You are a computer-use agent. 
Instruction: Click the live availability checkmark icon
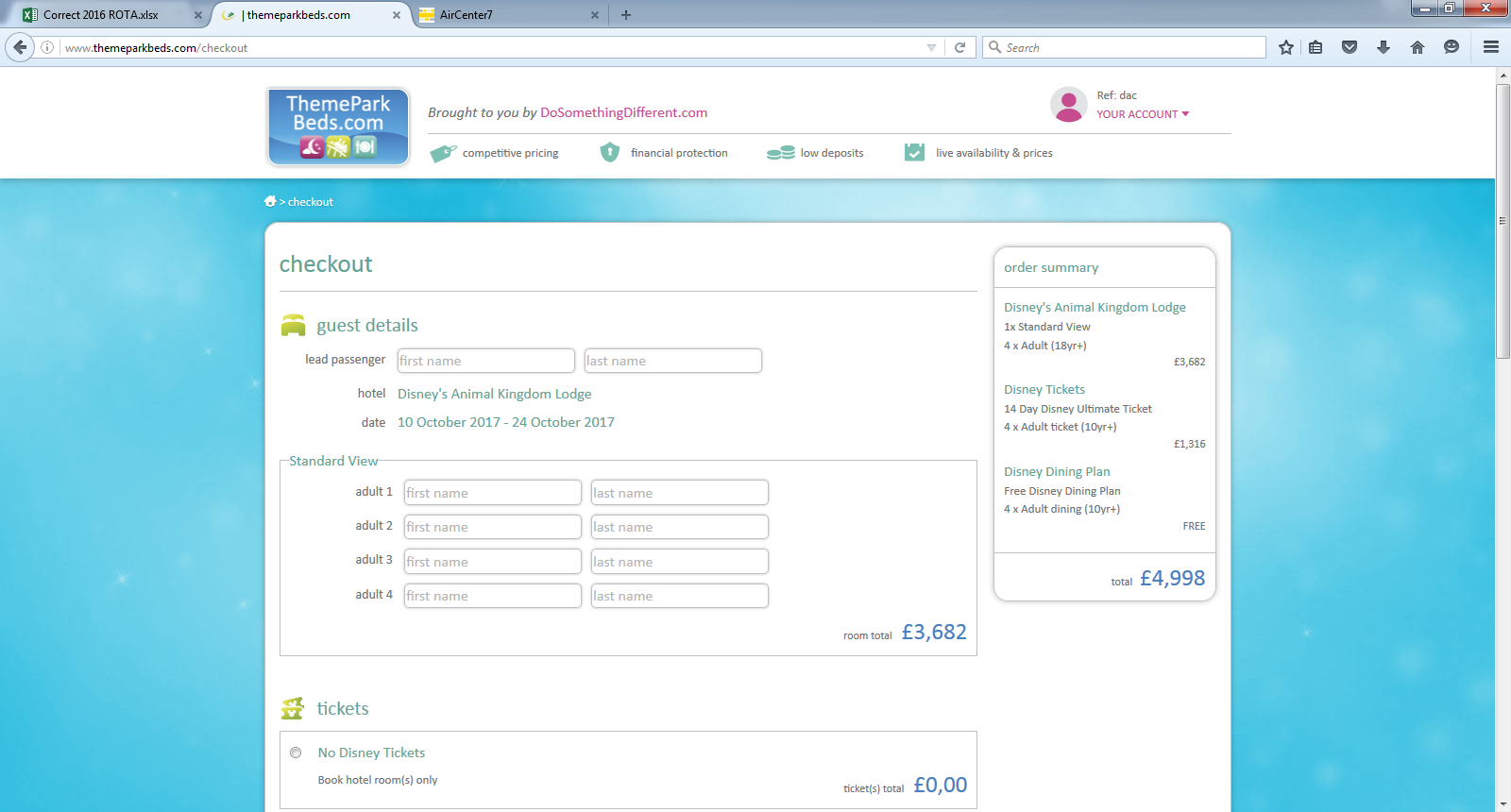click(914, 152)
